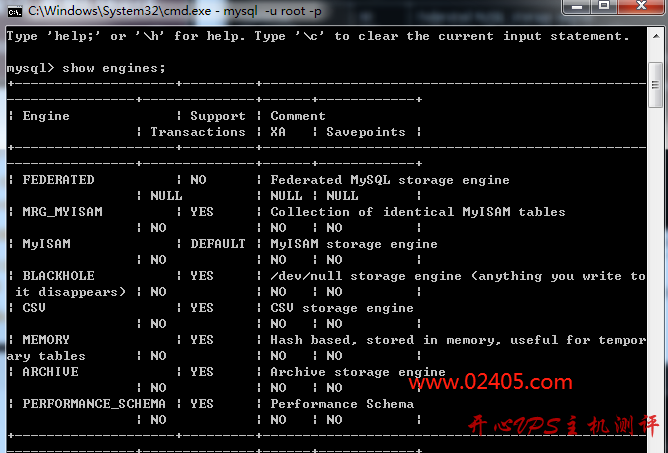Minimize the cmd.exe window
Viewport: 668px width, 453px height.
(x=576, y=6)
